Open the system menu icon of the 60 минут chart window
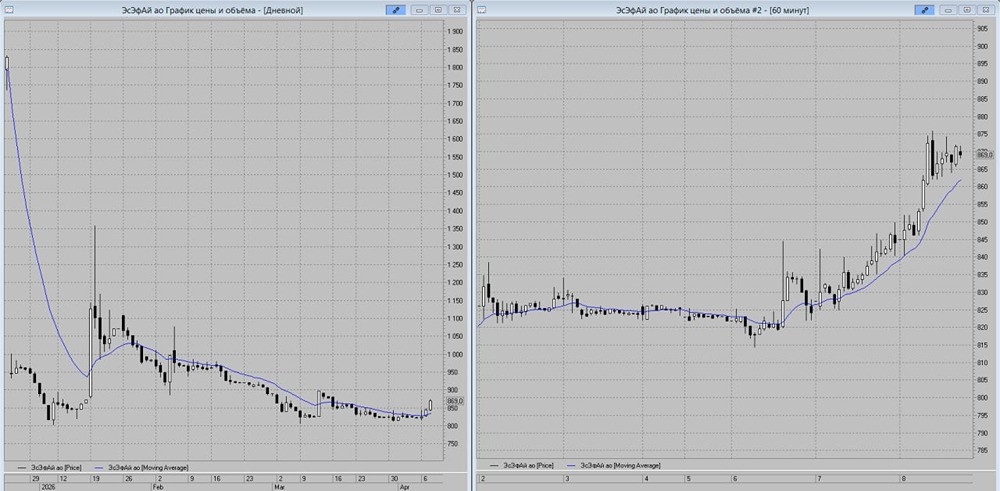Image resolution: width=1000 pixels, height=491 pixels. 482,10
